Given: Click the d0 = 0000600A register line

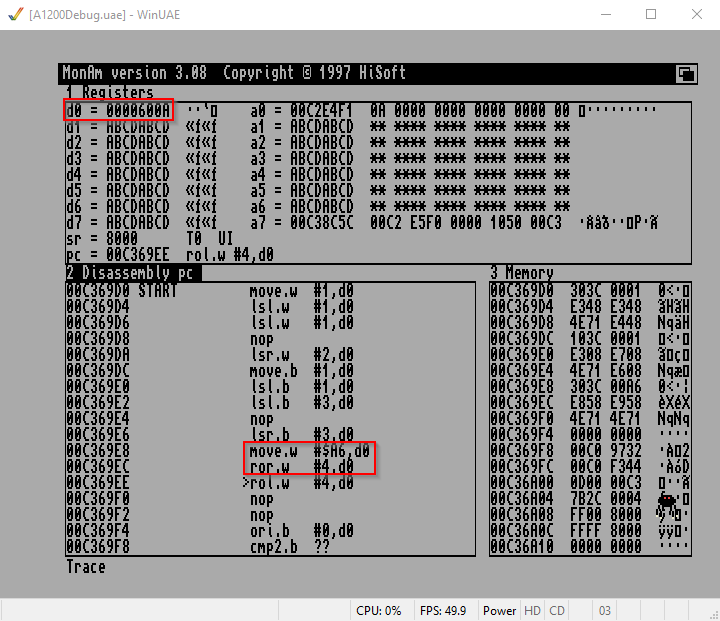Looking at the screenshot, I should pyautogui.click(x=118, y=110).
